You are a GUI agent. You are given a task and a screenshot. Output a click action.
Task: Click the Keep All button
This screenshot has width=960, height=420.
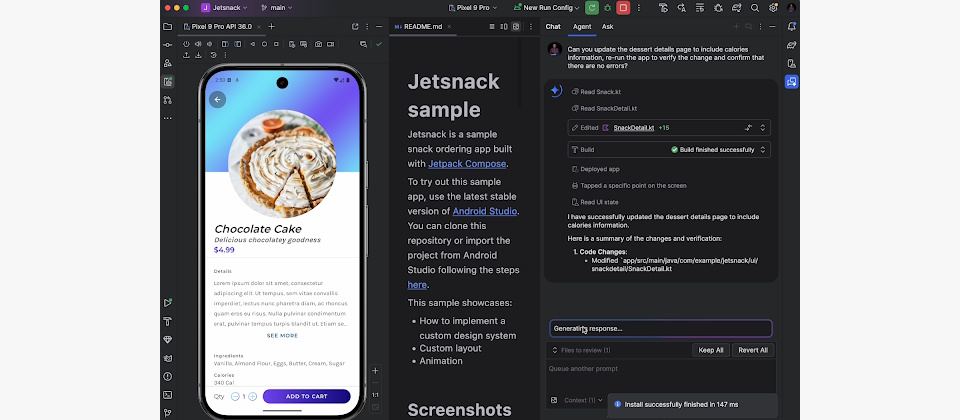(711, 350)
